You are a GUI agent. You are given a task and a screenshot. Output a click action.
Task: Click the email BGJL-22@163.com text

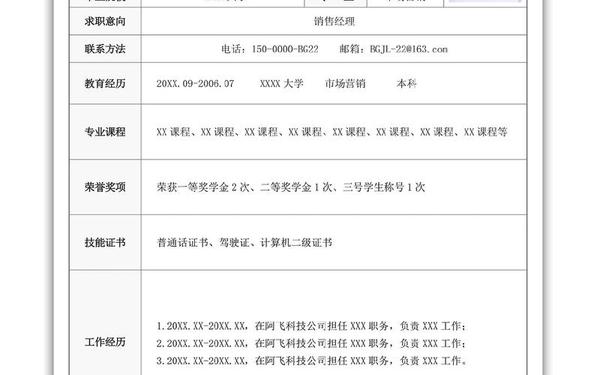pos(409,49)
